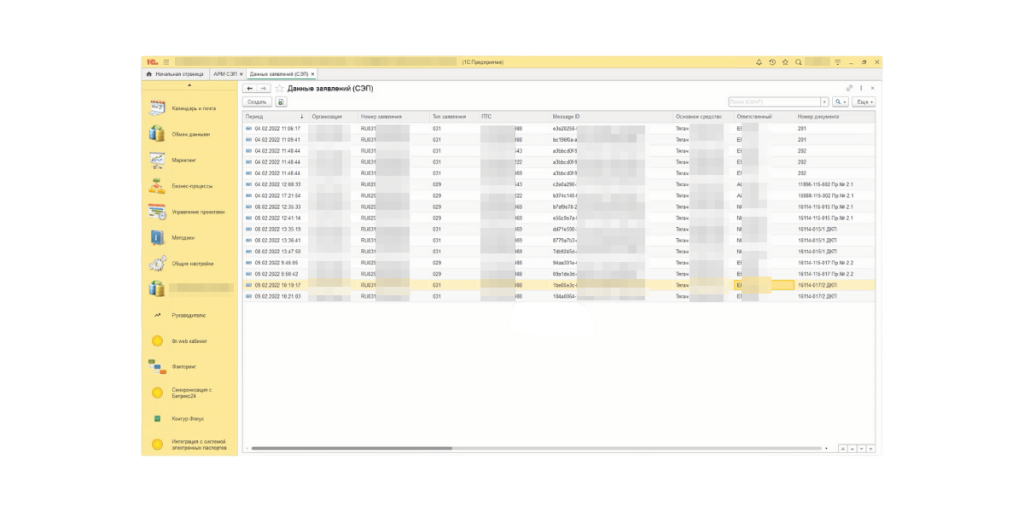This screenshot has width=1024, height=512.
Task: Open the Общие настройки gear section
Action: [x=190, y=264]
